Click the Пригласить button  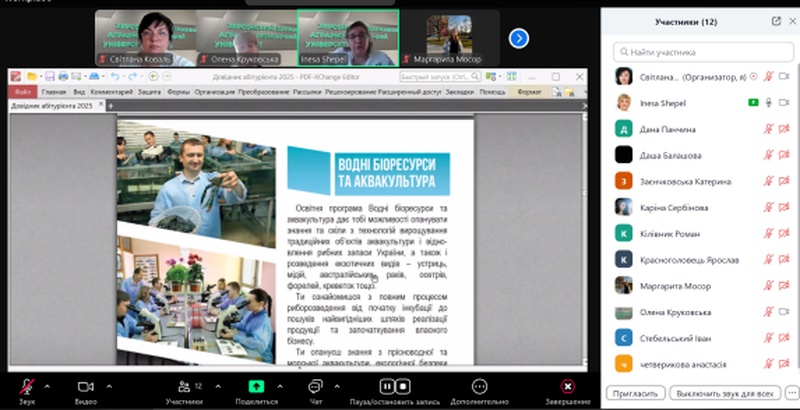click(636, 393)
